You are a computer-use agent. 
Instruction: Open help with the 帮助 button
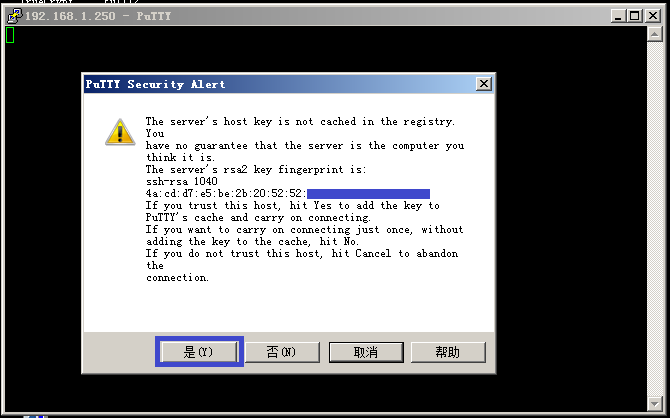(447, 352)
